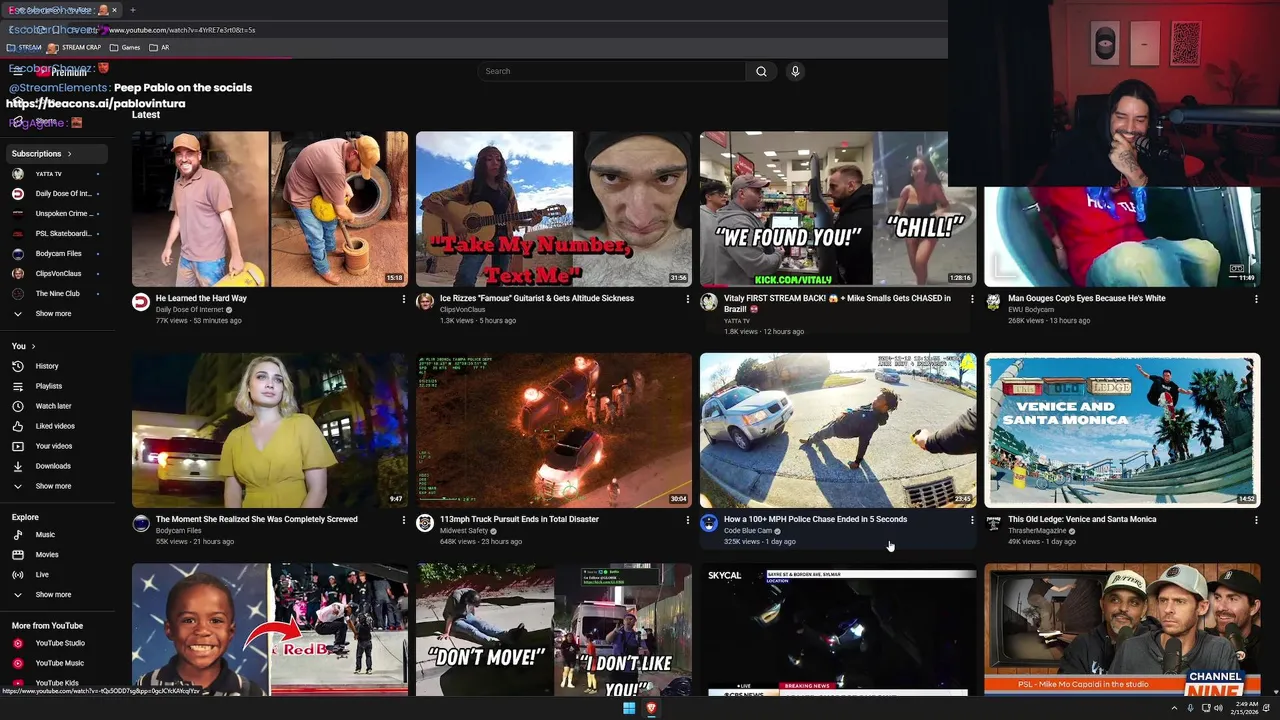The width and height of the screenshot is (1280, 720).
Task: Click the Brave browser taskbar icon
Action: 651,708
